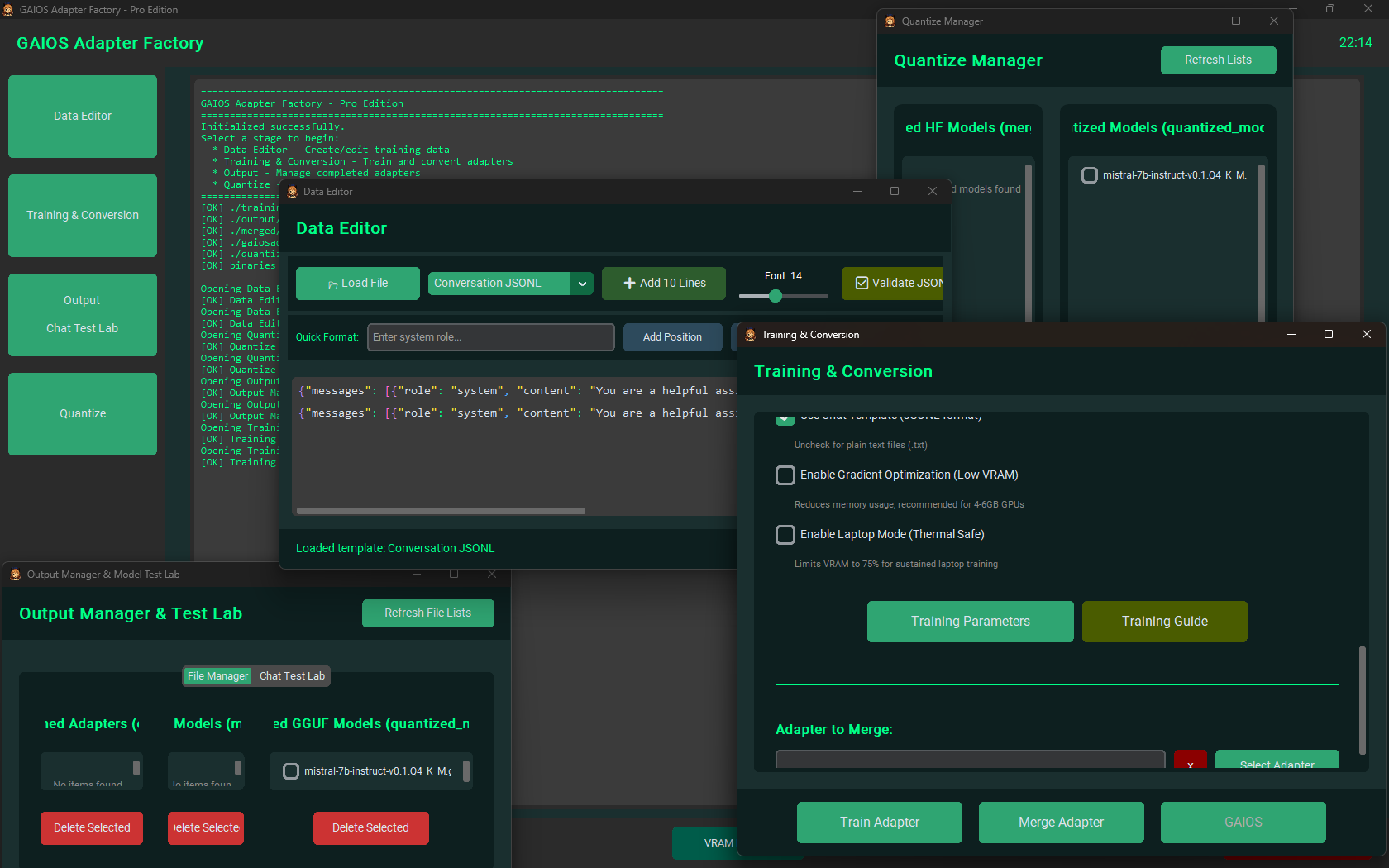Check mistral-7b-instruct model in Quantize Manager
This screenshot has width=1389, height=868.
[x=1090, y=175]
